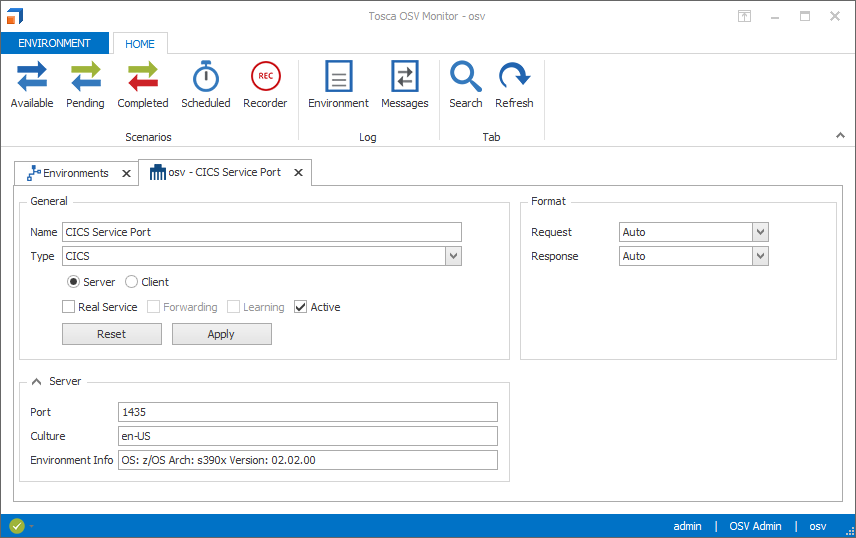This screenshot has width=856, height=538.
Task: Switch to the ENVIRONMENT ribbon tab
Action: [x=55, y=43]
